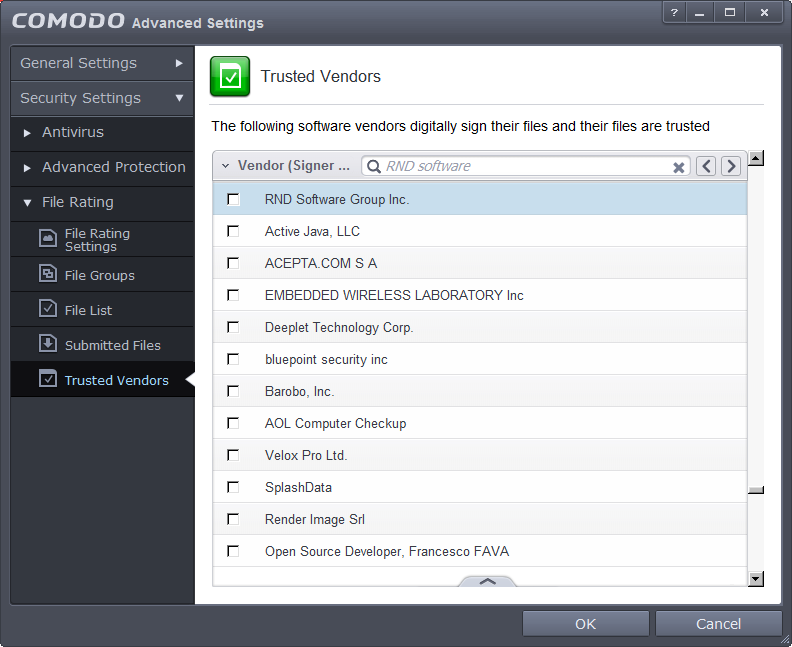This screenshot has height=647, width=792.
Task: Open File Rating Settings page
Action: [x=102, y=239]
